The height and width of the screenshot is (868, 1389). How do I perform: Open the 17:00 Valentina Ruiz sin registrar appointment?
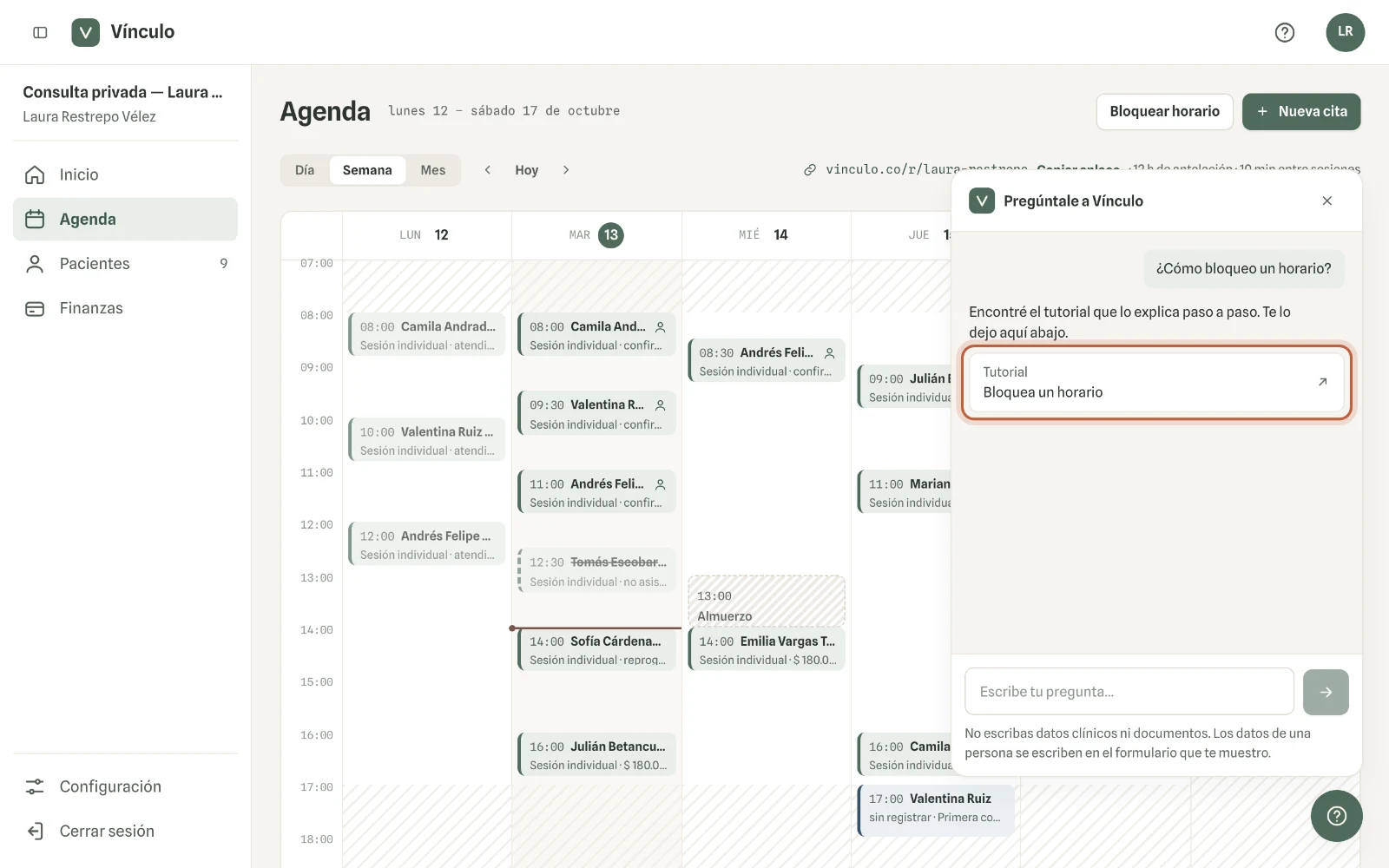click(x=935, y=811)
